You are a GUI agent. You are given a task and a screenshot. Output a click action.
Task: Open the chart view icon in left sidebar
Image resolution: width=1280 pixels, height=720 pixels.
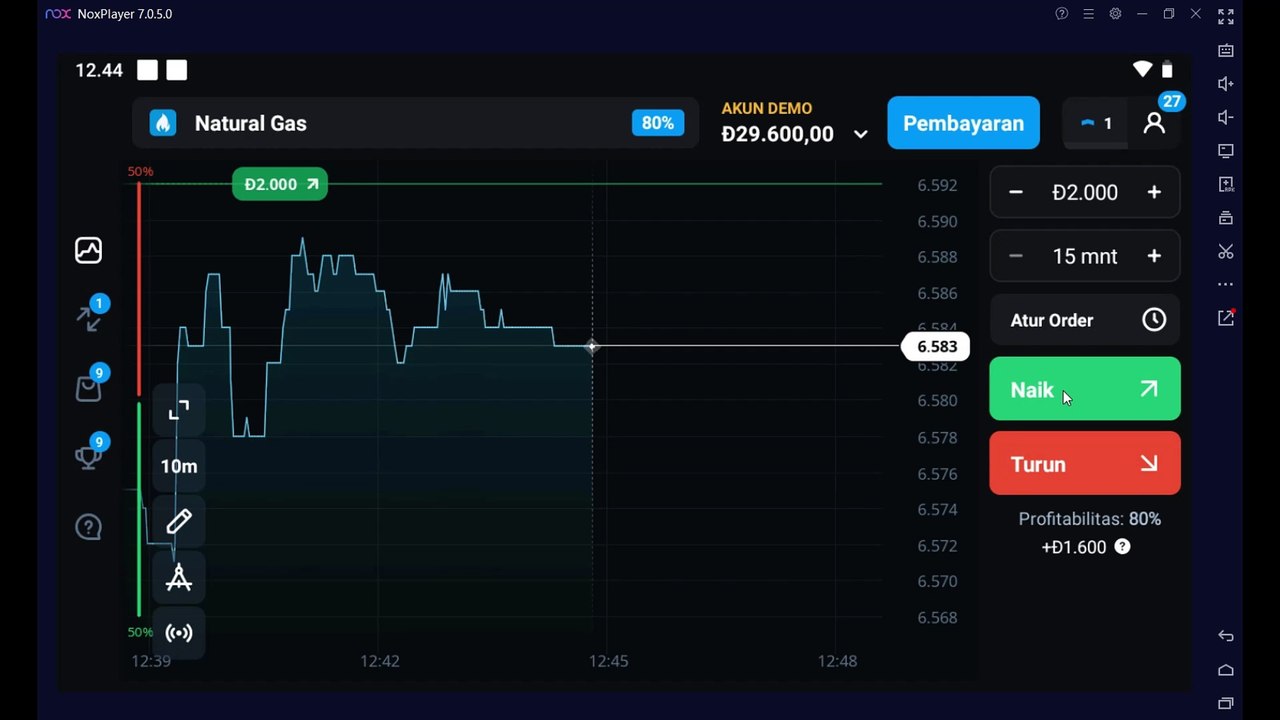(x=88, y=250)
